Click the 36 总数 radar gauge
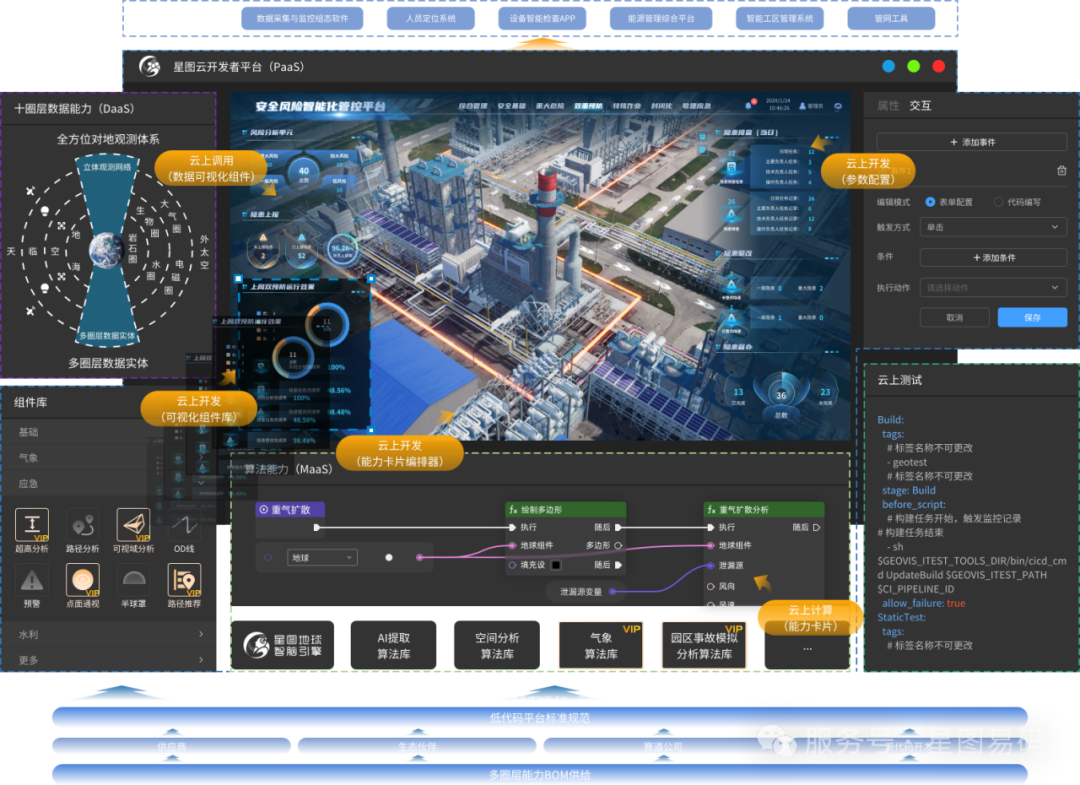The width and height of the screenshot is (1080, 785). point(781,397)
